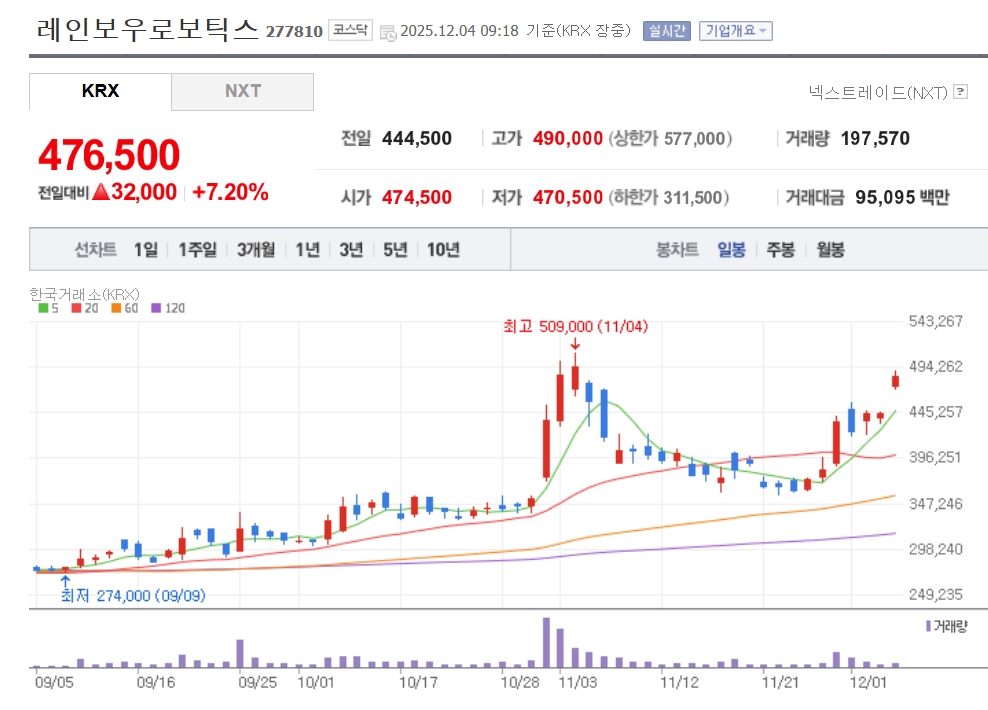Open the 넥스트레이드(NXT) link

pos(878,92)
